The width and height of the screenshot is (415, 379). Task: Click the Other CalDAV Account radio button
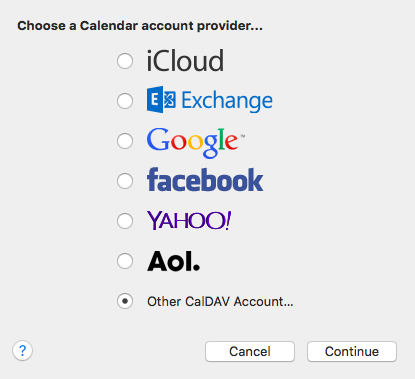click(125, 301)
